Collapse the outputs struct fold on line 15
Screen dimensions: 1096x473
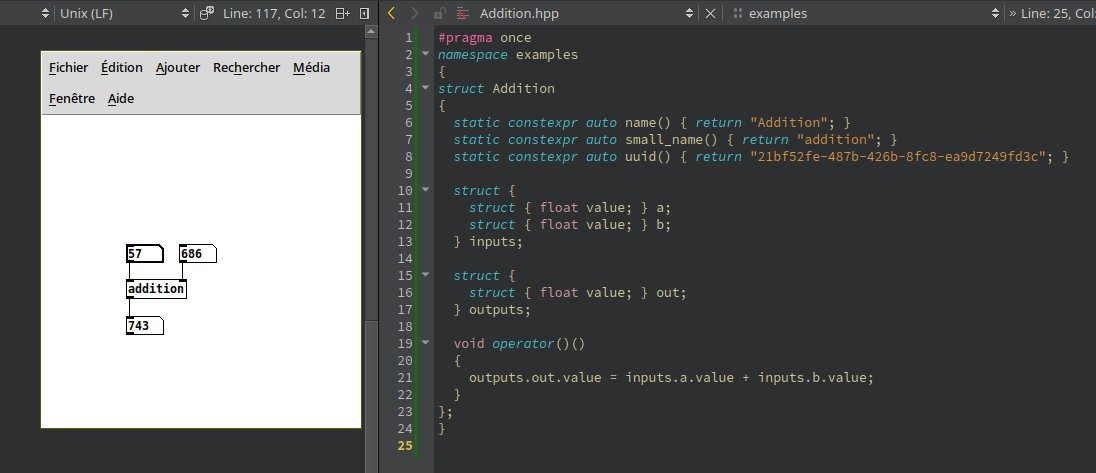click(x=425, y=275)
